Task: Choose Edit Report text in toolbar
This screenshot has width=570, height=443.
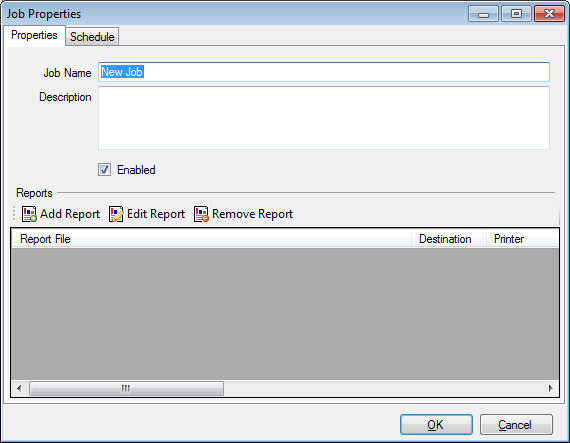Action: 156,214
